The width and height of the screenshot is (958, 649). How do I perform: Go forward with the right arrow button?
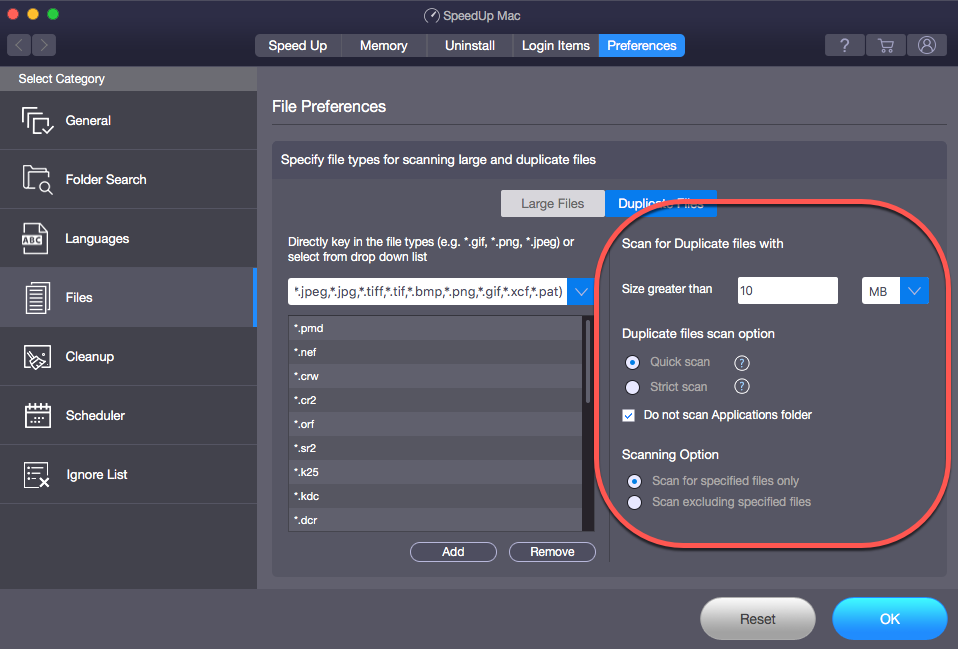pos(44,45)
